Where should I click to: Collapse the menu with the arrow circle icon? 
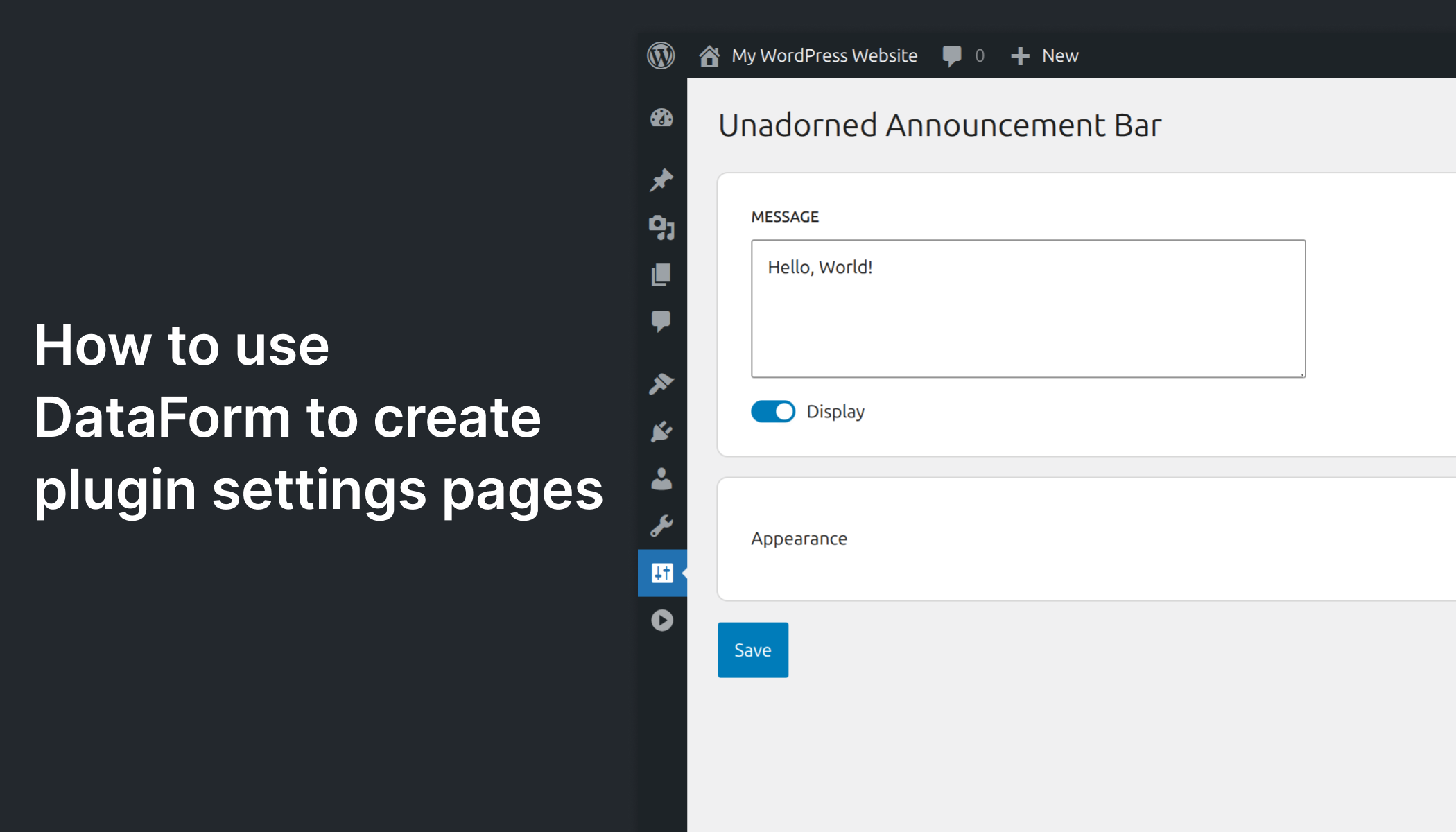(662, 620)
